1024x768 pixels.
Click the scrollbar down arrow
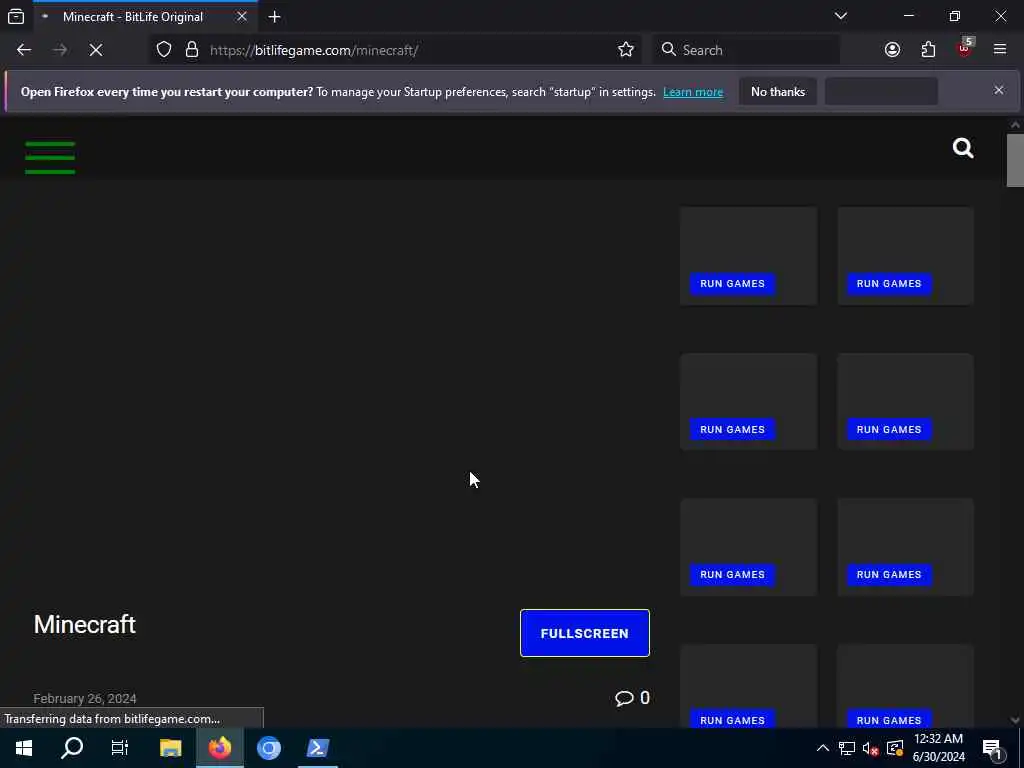(1014, 720)
